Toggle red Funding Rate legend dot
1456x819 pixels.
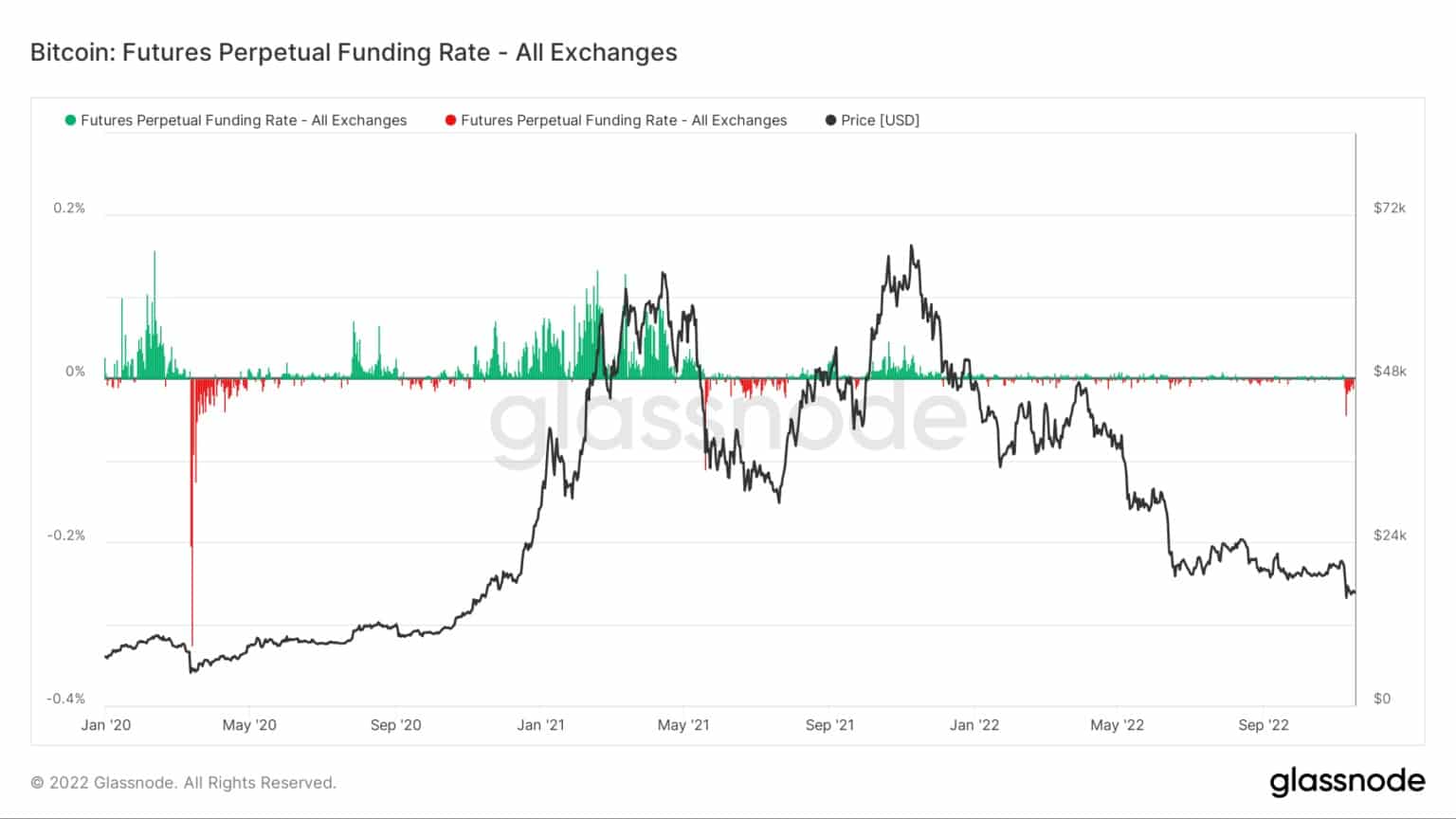450,120
